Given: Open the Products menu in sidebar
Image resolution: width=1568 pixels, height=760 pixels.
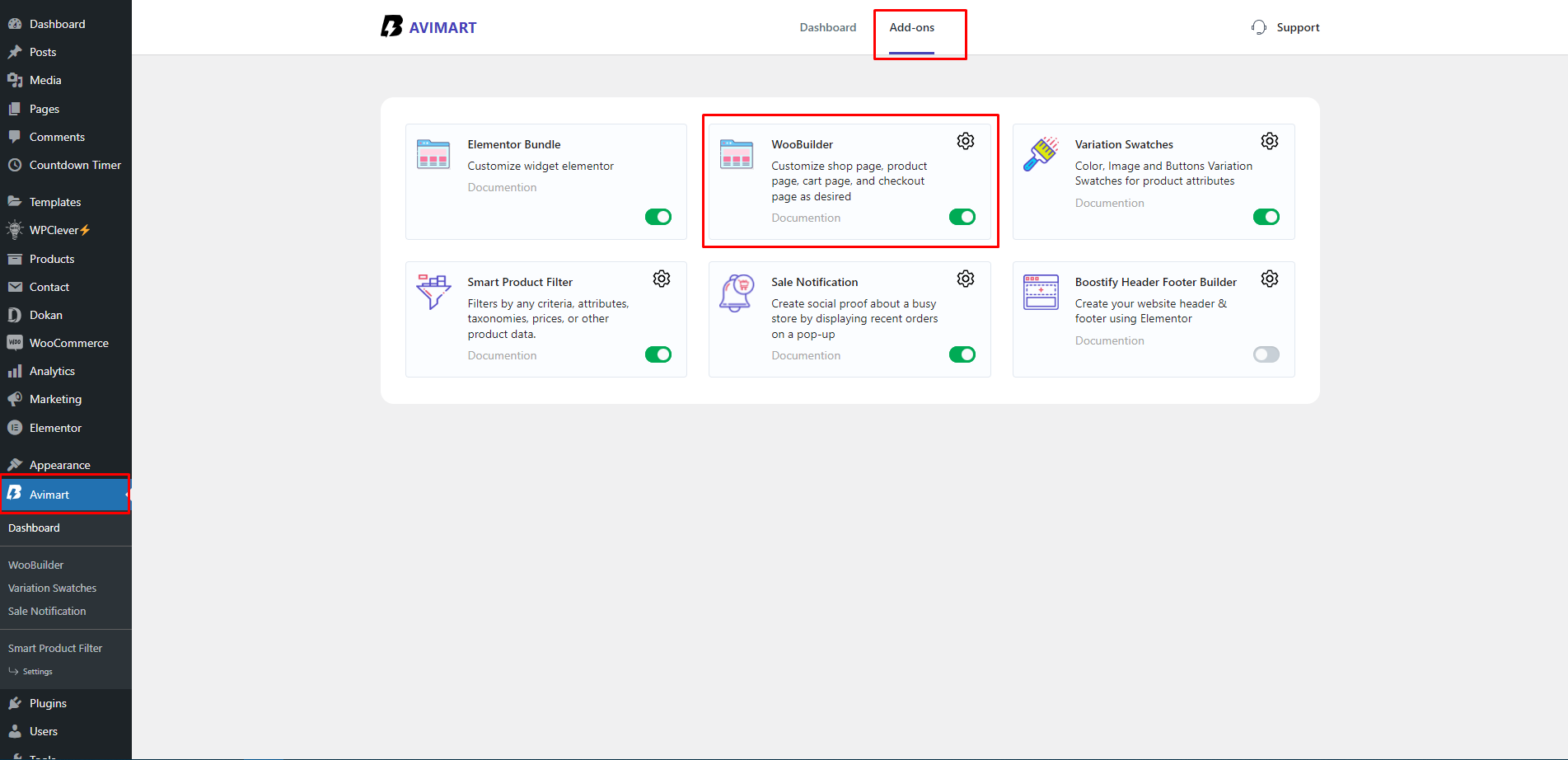Looking at the screenshot, I should [66, 259].
